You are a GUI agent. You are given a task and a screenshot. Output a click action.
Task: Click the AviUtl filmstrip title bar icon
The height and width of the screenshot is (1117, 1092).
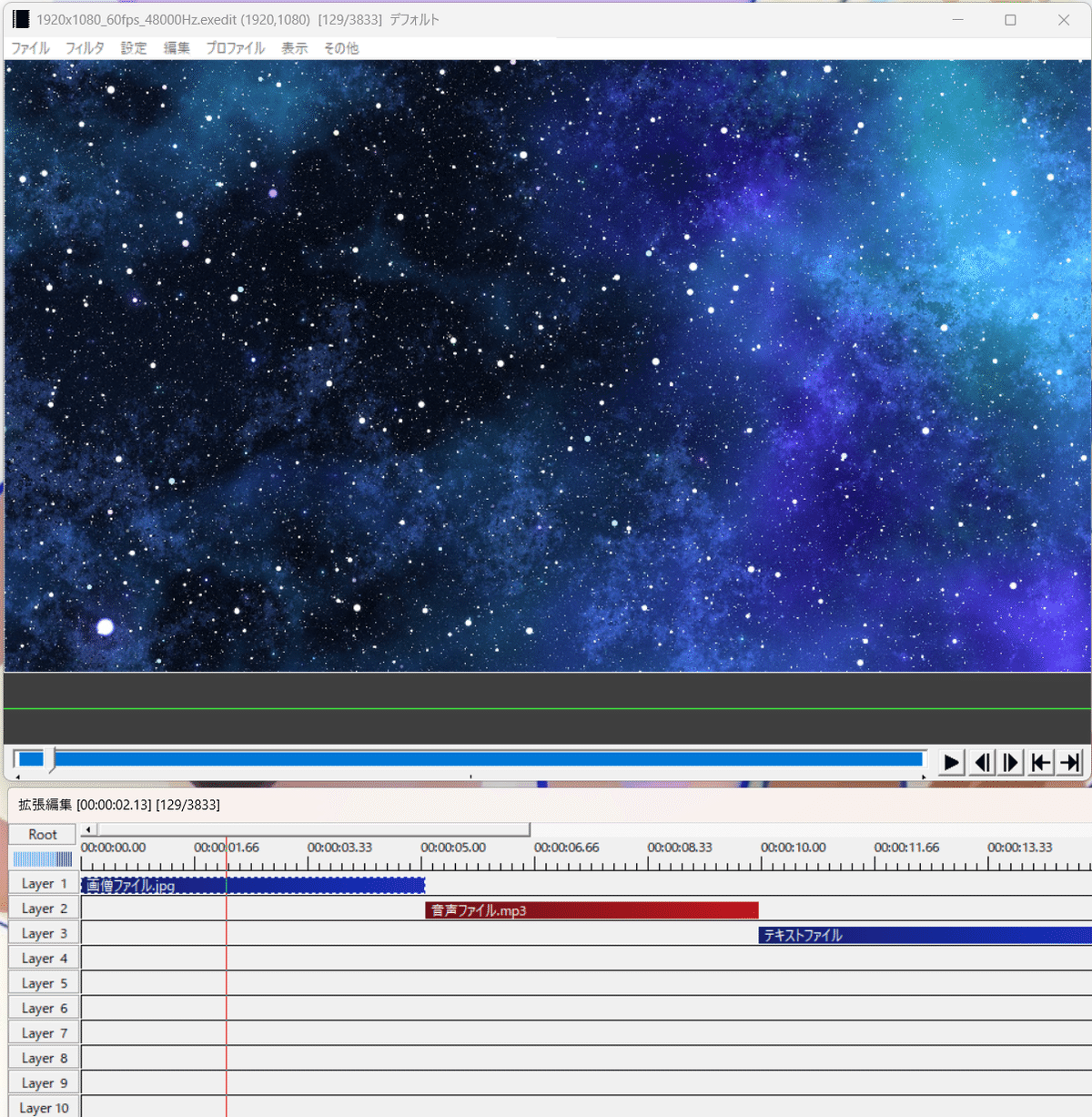pos(20,19)
